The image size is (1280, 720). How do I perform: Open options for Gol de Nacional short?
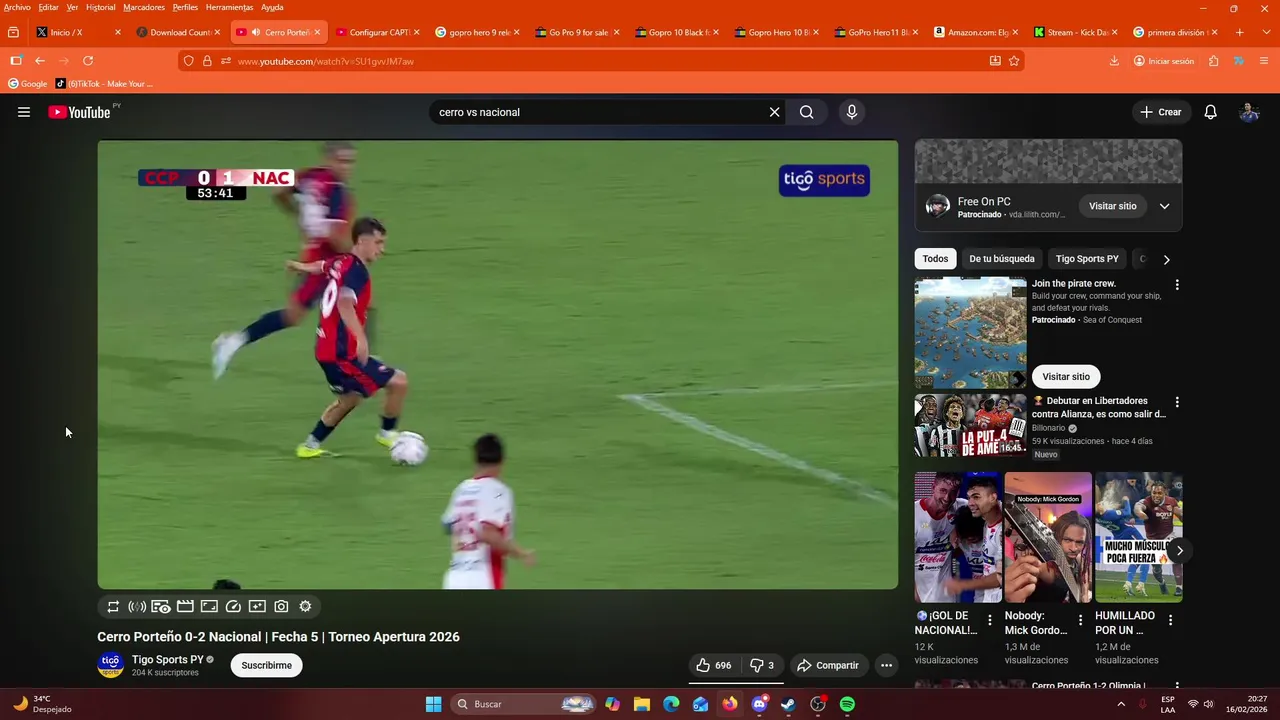point(990,621)
